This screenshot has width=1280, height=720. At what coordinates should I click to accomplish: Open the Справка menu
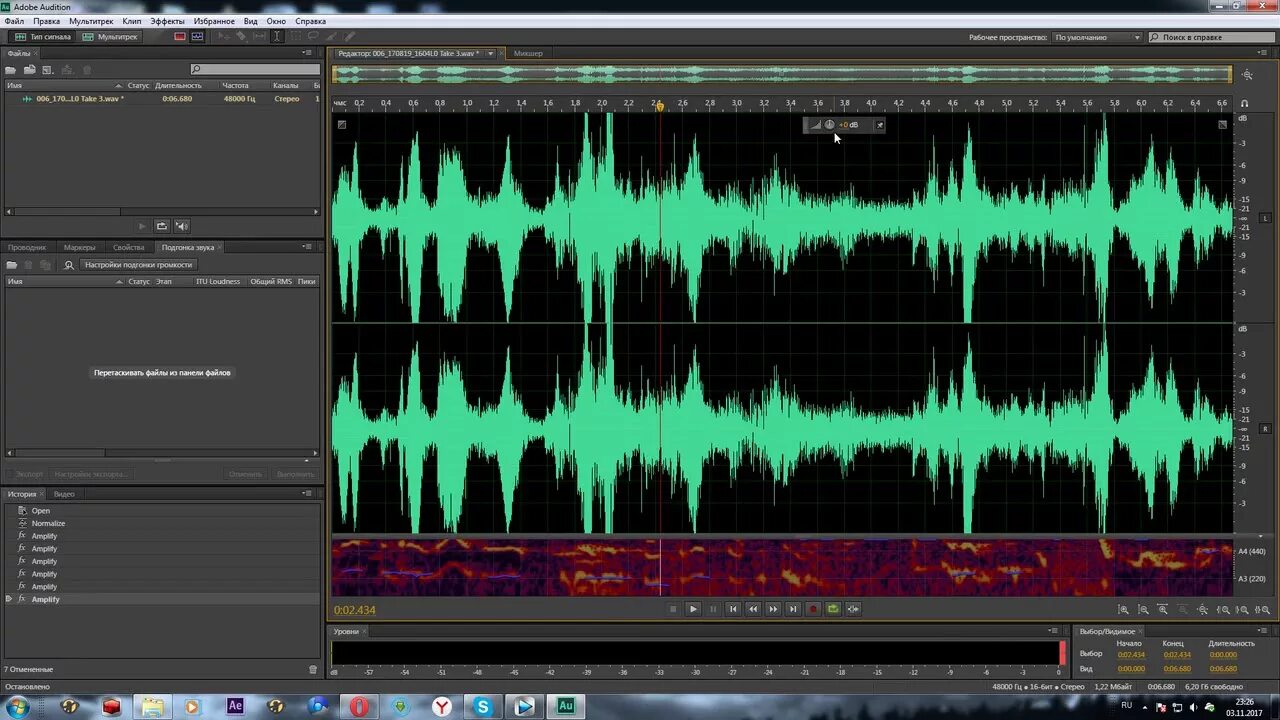click(x=310, y=21)
